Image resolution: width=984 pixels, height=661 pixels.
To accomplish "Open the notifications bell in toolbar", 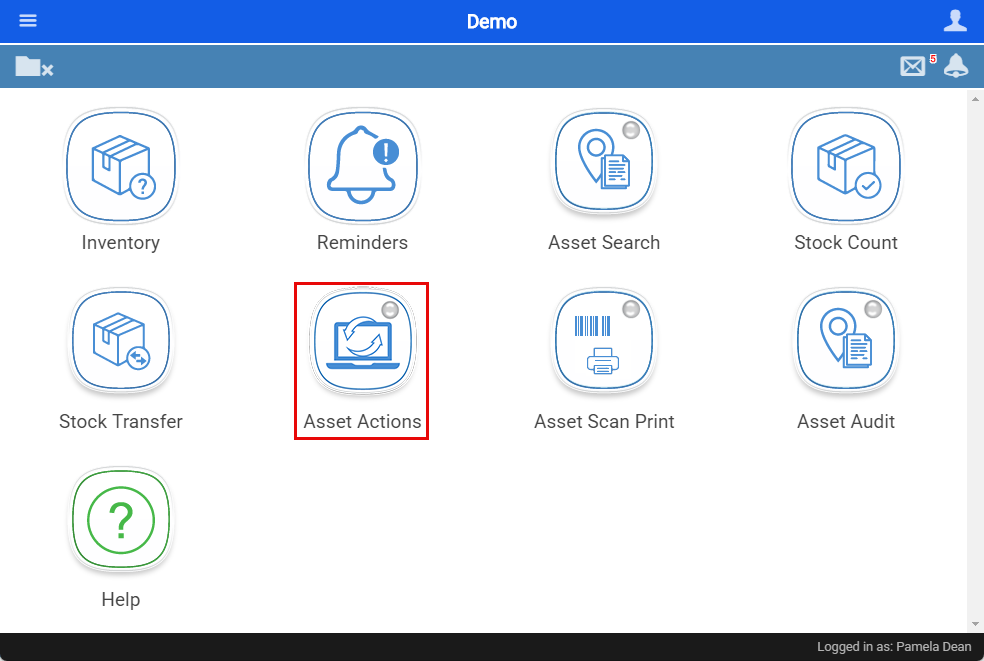I will click(956, 66).
